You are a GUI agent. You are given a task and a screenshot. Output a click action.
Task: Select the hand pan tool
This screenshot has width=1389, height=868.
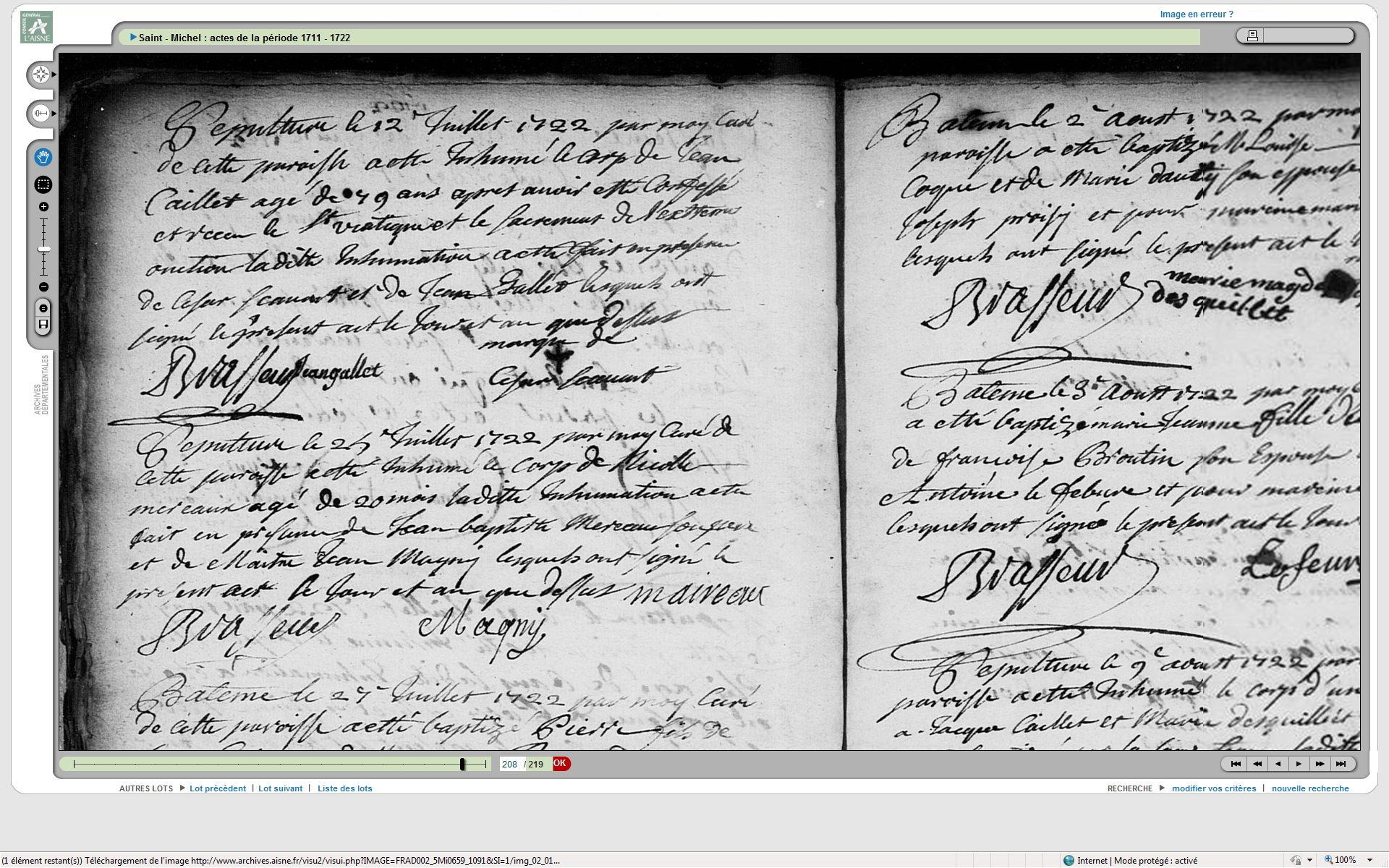(43, 157)
